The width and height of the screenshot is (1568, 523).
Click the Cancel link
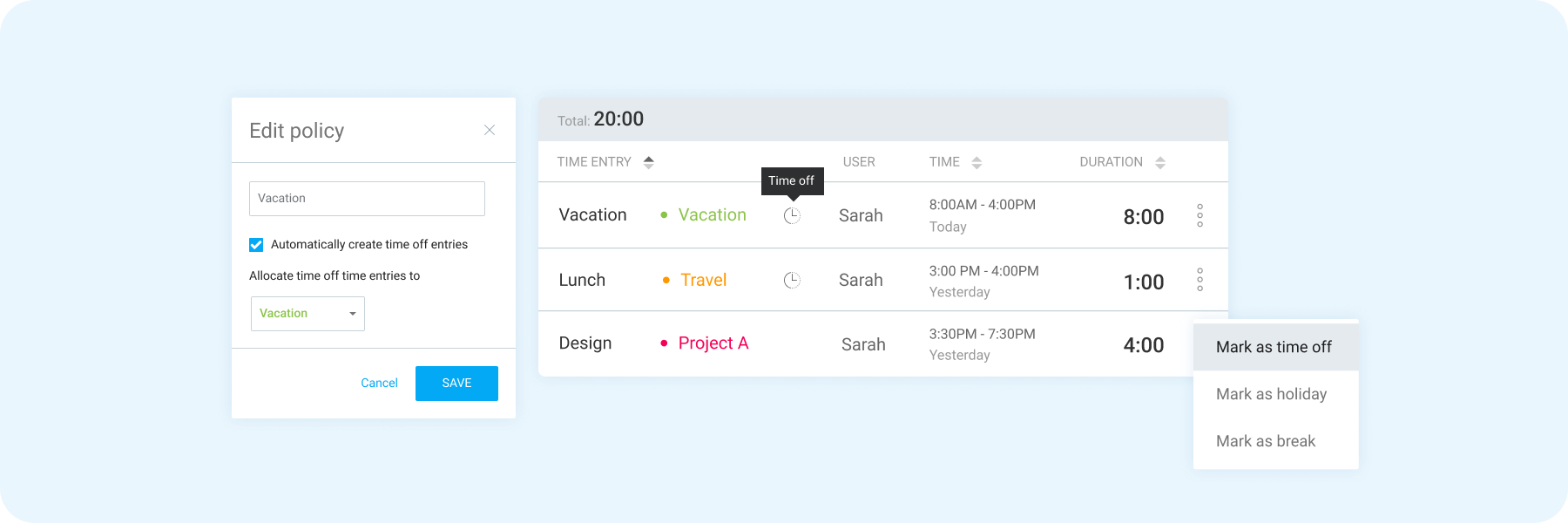(379, 383)
